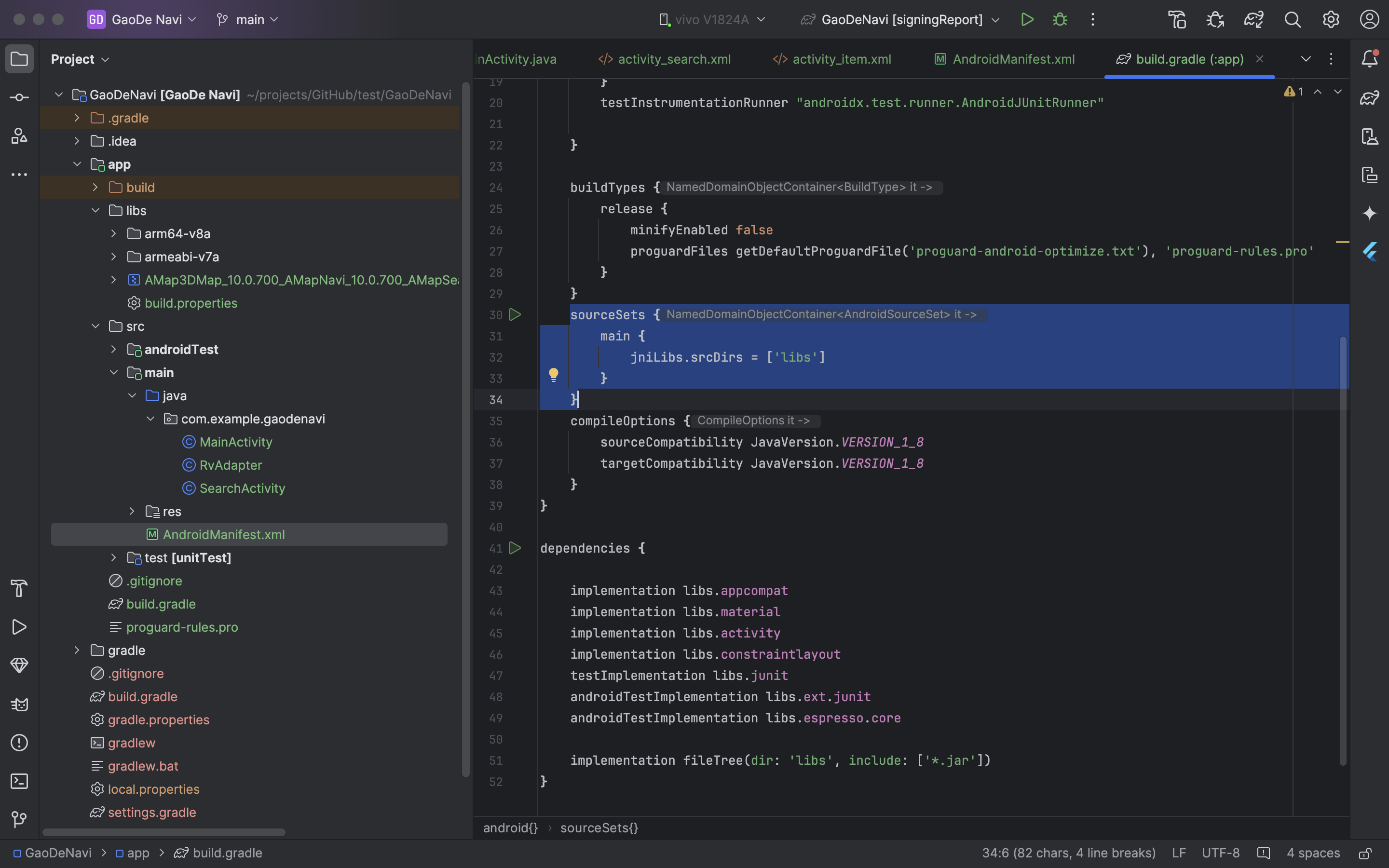Open the Logcat tool window

point(19,705)
